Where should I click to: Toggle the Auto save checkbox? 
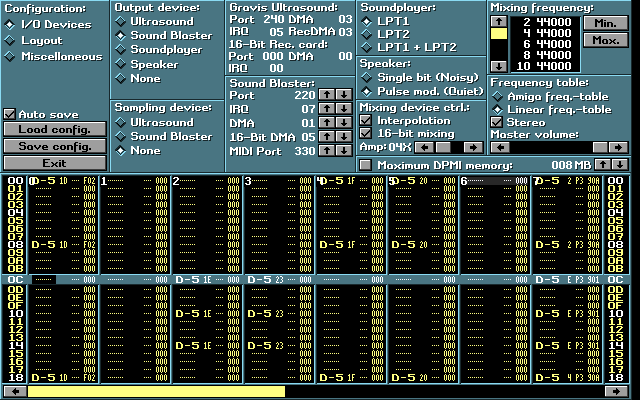(10, 114)
